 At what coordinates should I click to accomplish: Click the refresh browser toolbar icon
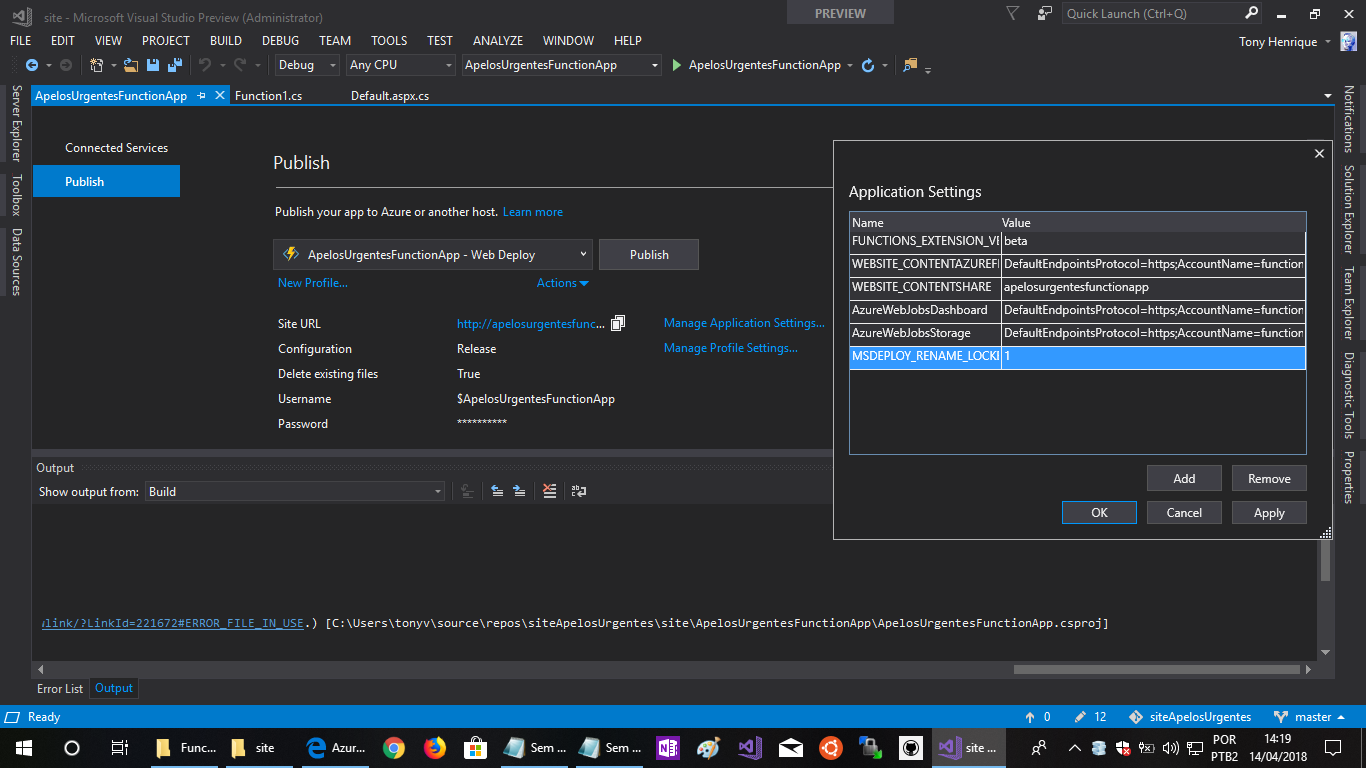868,65
